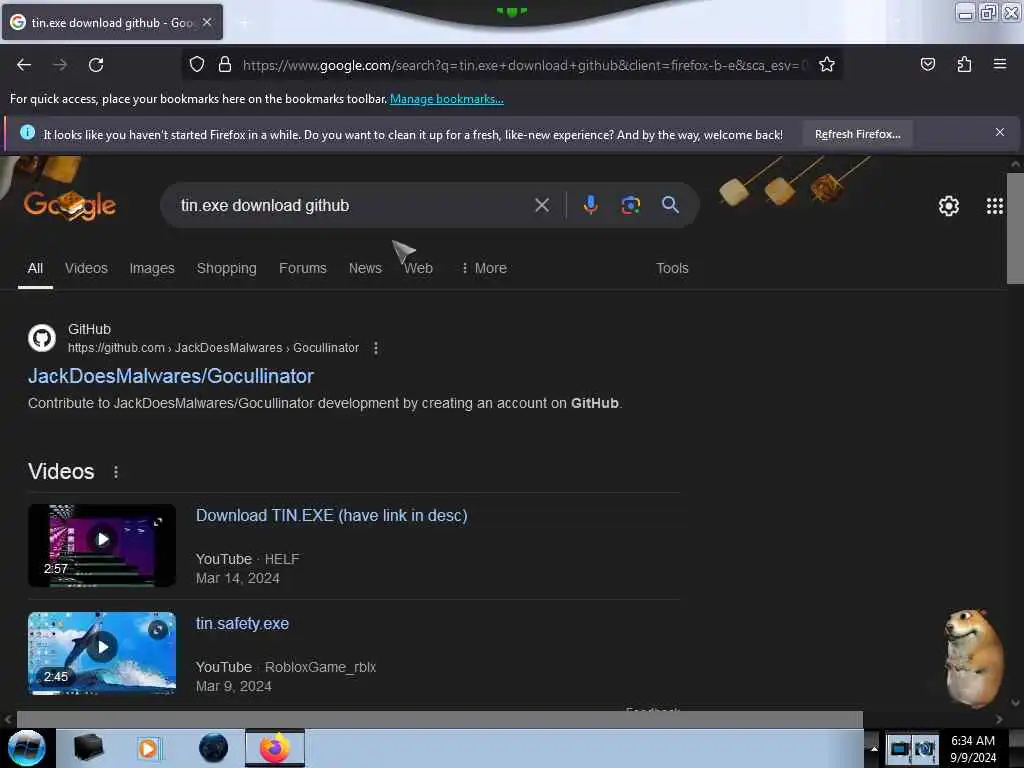Open the tin.safety.exe video link
This screenshot has width=1024, height=768.
click(x=242, y=624)
